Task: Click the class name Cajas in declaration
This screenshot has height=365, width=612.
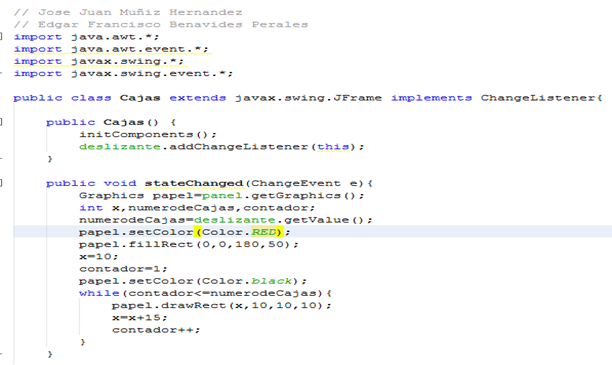Action: tap(140, 98)
